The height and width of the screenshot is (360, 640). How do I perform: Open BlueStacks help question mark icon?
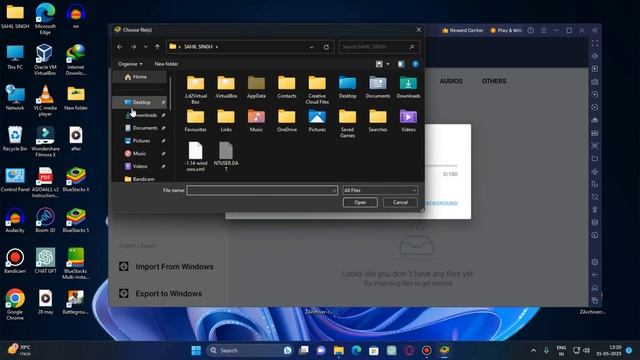(531, 30)
